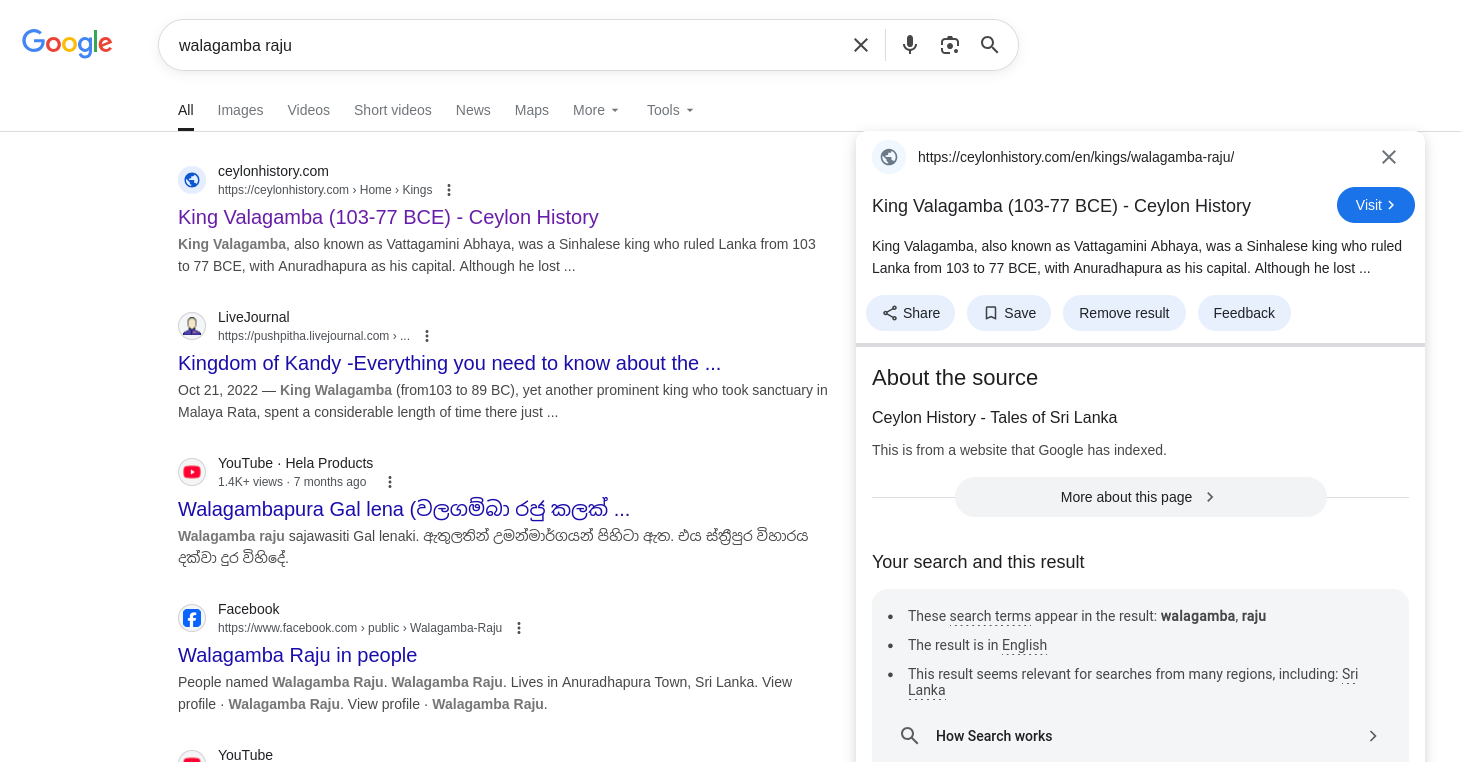Open Walagamba Raju in people link
The height and width of the screenshot is (762, 1461).
tap(297, 655)
